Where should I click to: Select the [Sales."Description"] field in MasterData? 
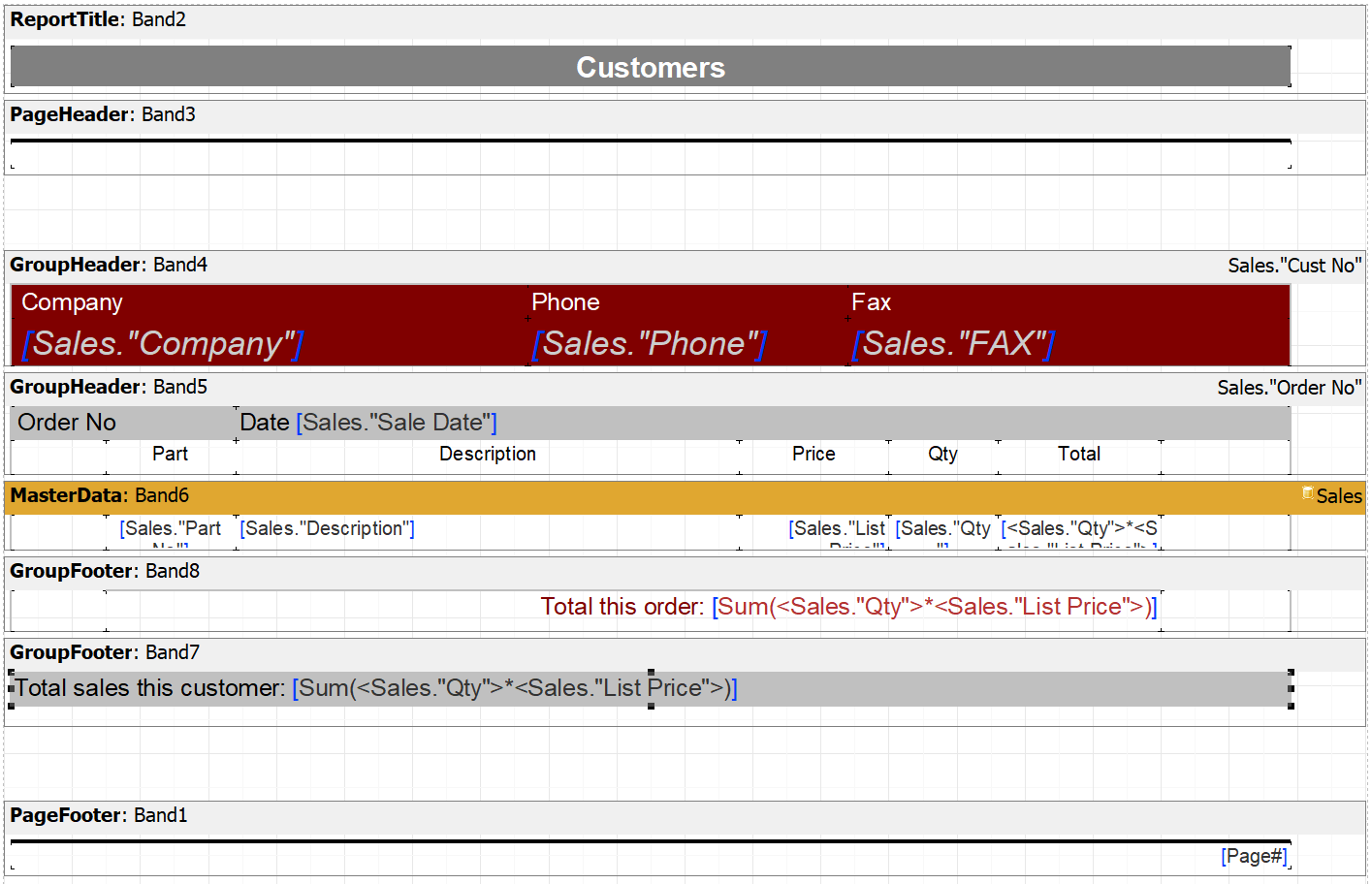click(x=328, y=529)
